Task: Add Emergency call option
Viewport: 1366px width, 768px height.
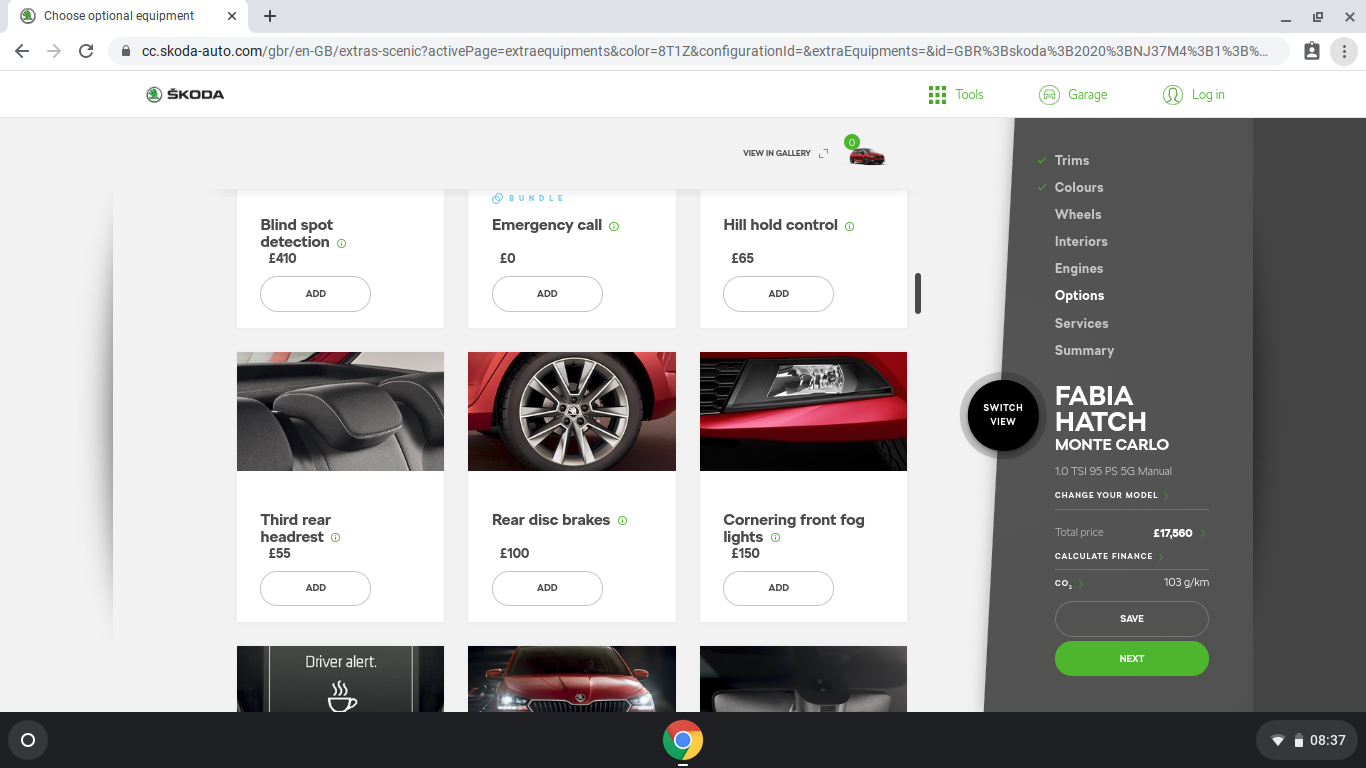Action: [547, 294]
